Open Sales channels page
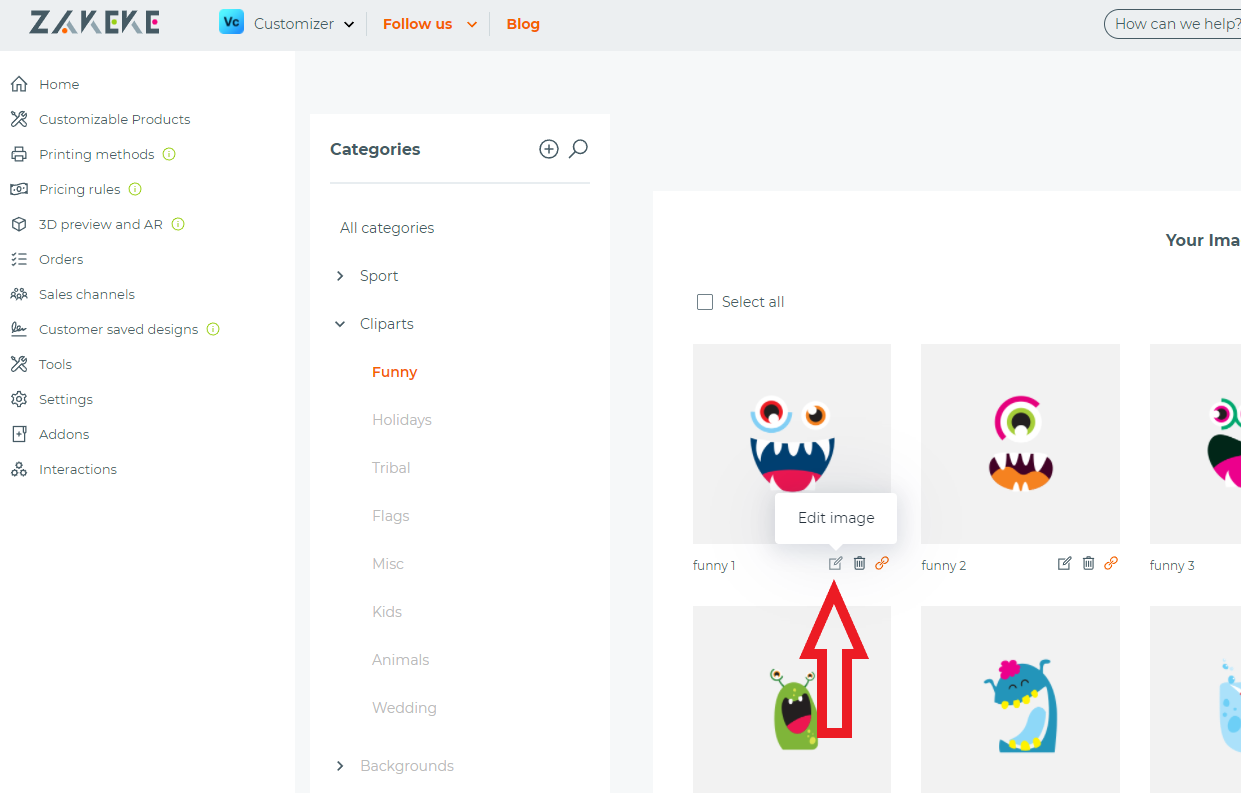This screenshot has width=1241, height=793. pos(86,294)
